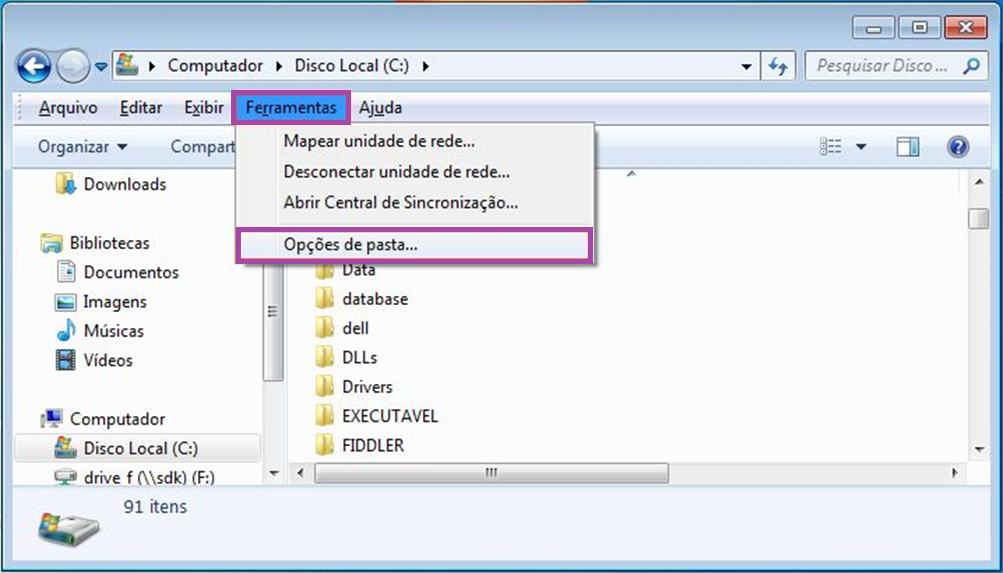The image size is (1003, 573).
Task: Toggle the preview pane button
Action: [x=907, y=147]
